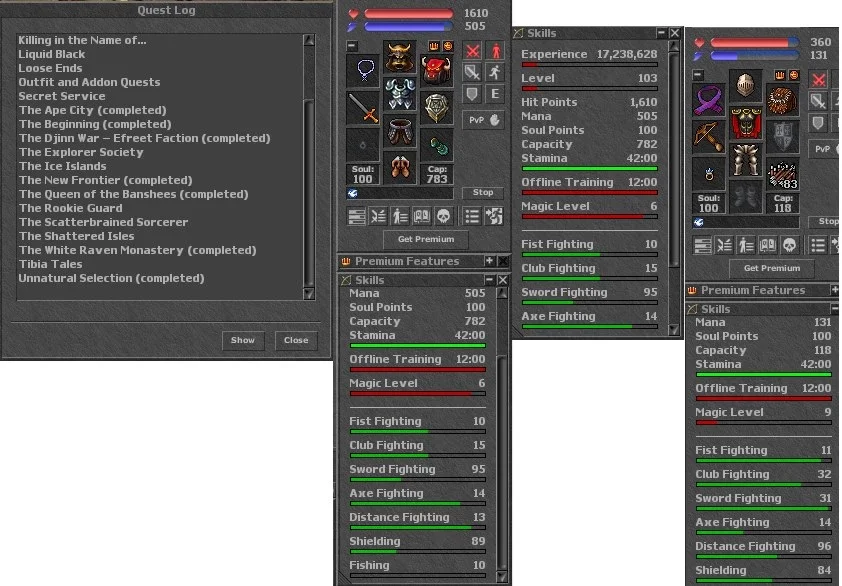Select 'The Rookie Guard' quest entry

click(x=70, y=208)
